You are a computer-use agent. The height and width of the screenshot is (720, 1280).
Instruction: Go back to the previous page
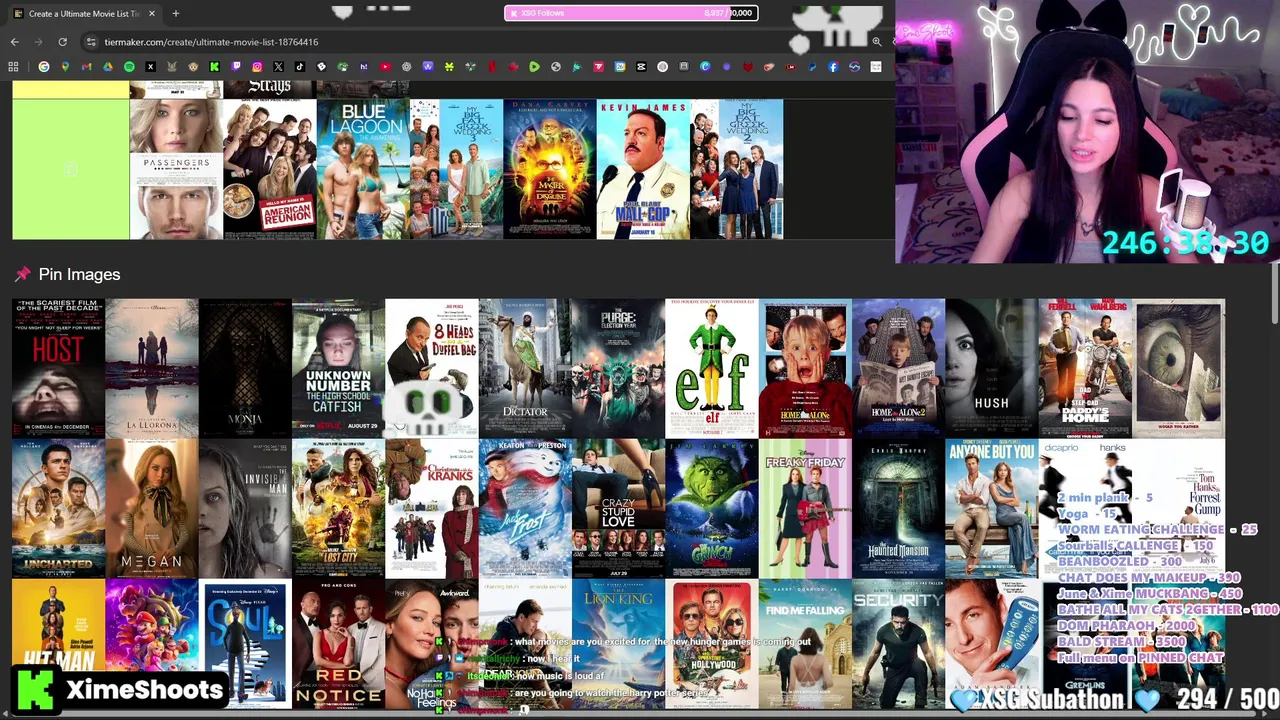click(15, 42)
